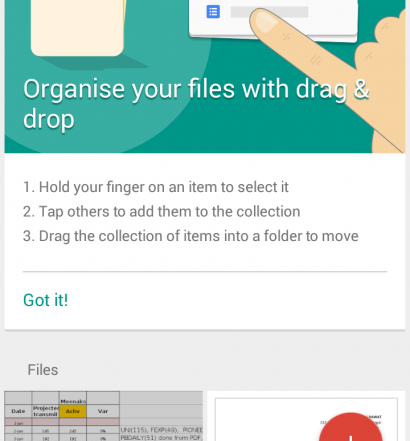Click the Var column header cell
The height and width of the screenshot is (441, 410).
[103, 411]
